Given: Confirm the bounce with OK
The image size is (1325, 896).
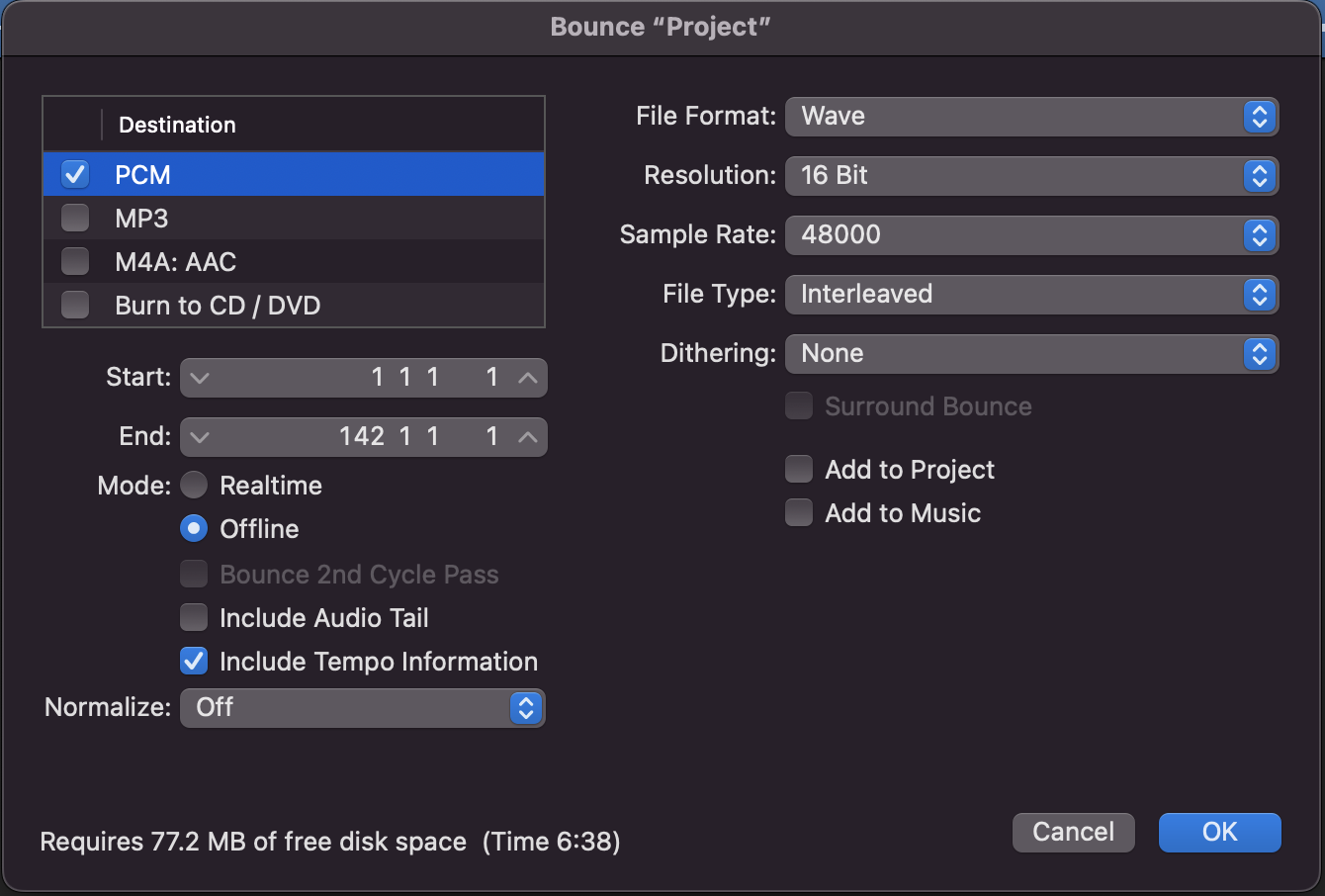Looking at the screenshot, I should pos(1219,832).
